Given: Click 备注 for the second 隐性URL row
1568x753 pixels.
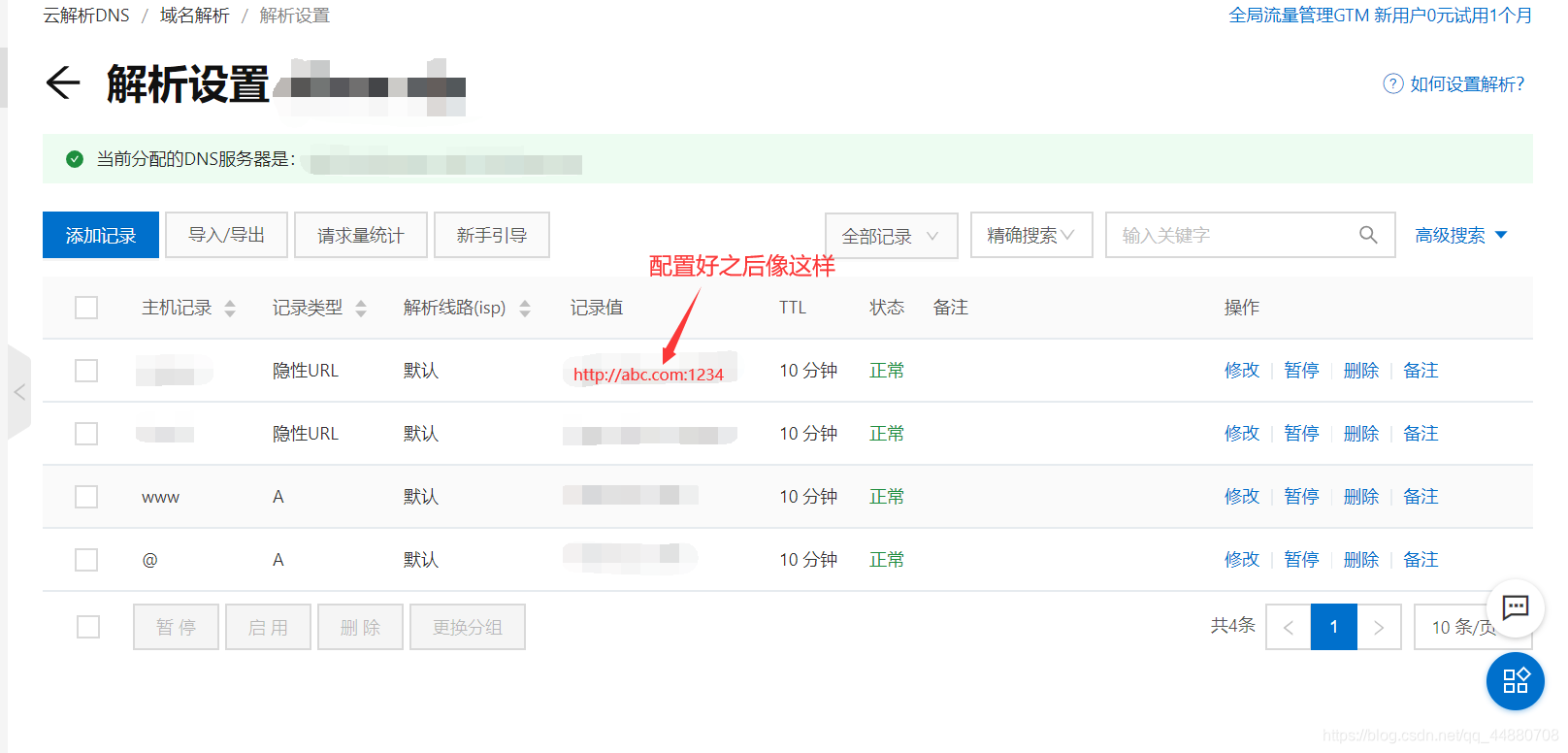Looking at the screenshot, I should (x=1421, y=434).
